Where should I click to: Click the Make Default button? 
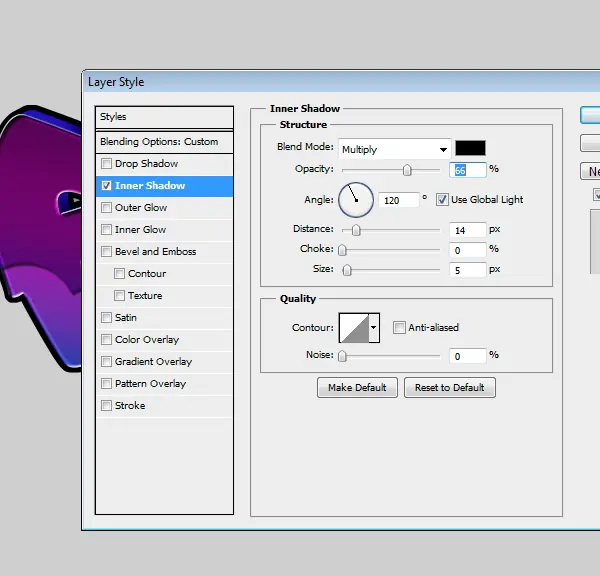(x=357, y=388)
